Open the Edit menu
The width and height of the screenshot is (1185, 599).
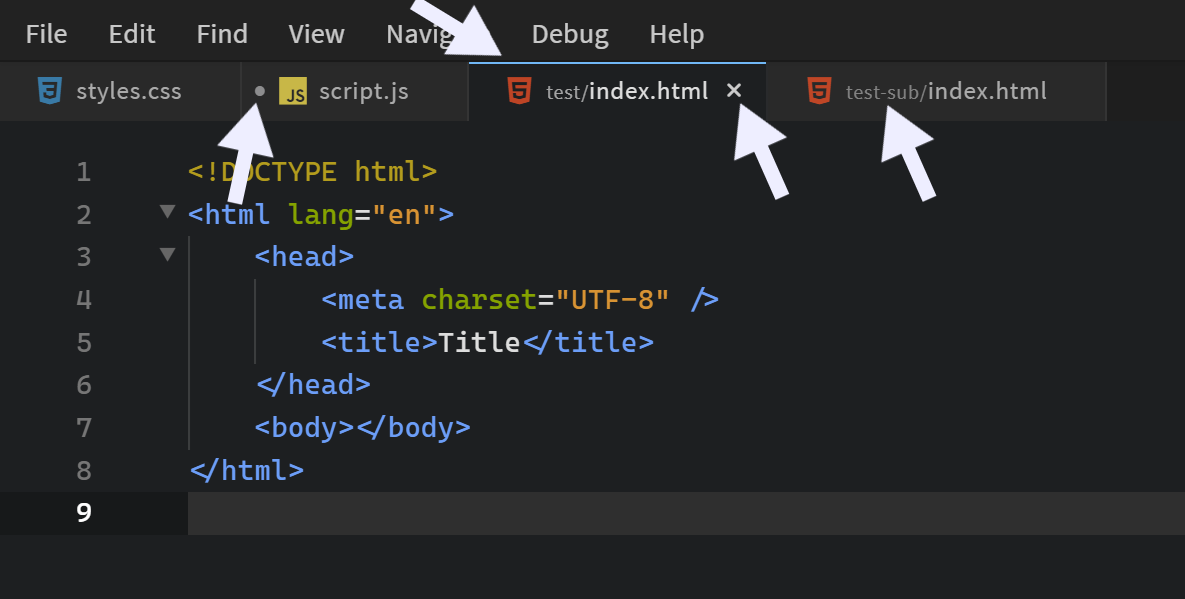pos(131,33)
